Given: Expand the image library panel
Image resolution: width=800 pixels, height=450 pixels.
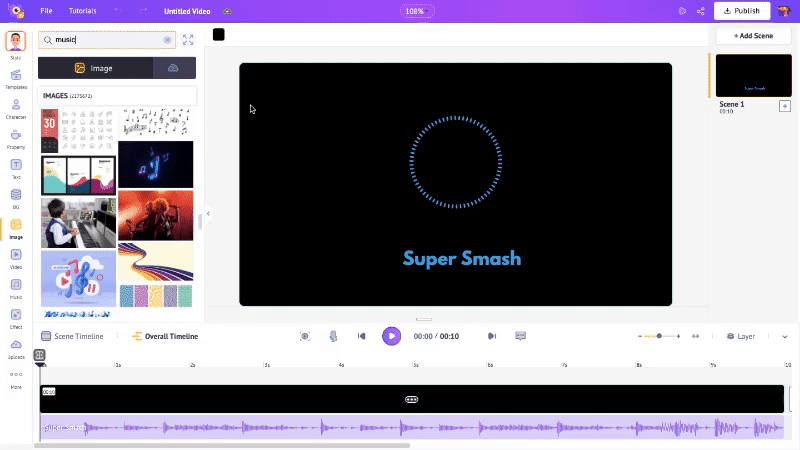Looking at the screenshot, I should 188,40.
